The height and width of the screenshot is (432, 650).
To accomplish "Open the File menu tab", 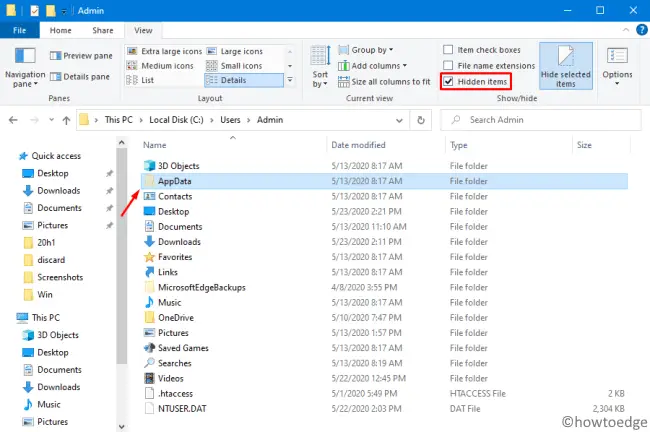I will coord(19,30).
